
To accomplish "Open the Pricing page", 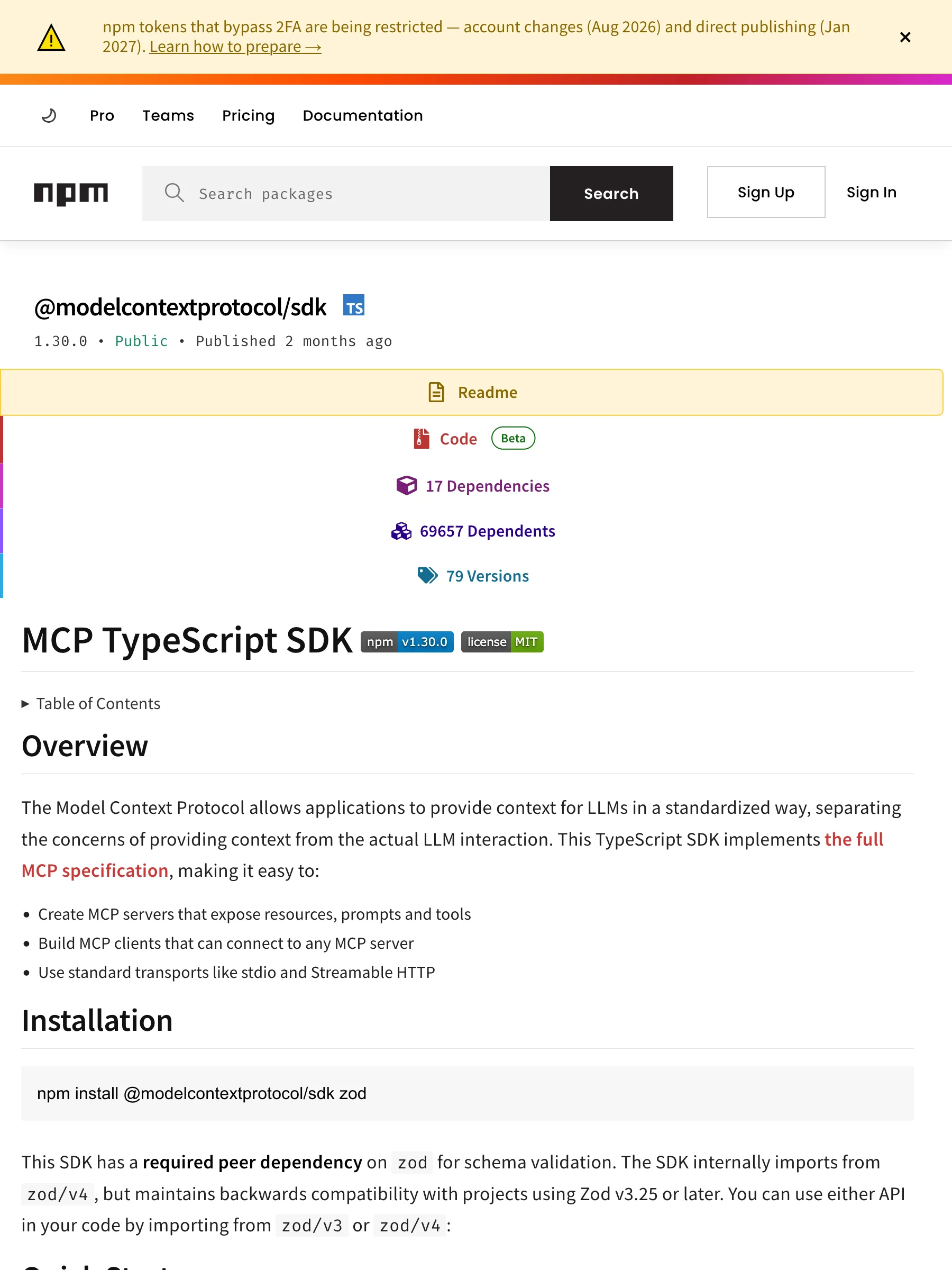I will pyautogui.click(x=249, y=115).
